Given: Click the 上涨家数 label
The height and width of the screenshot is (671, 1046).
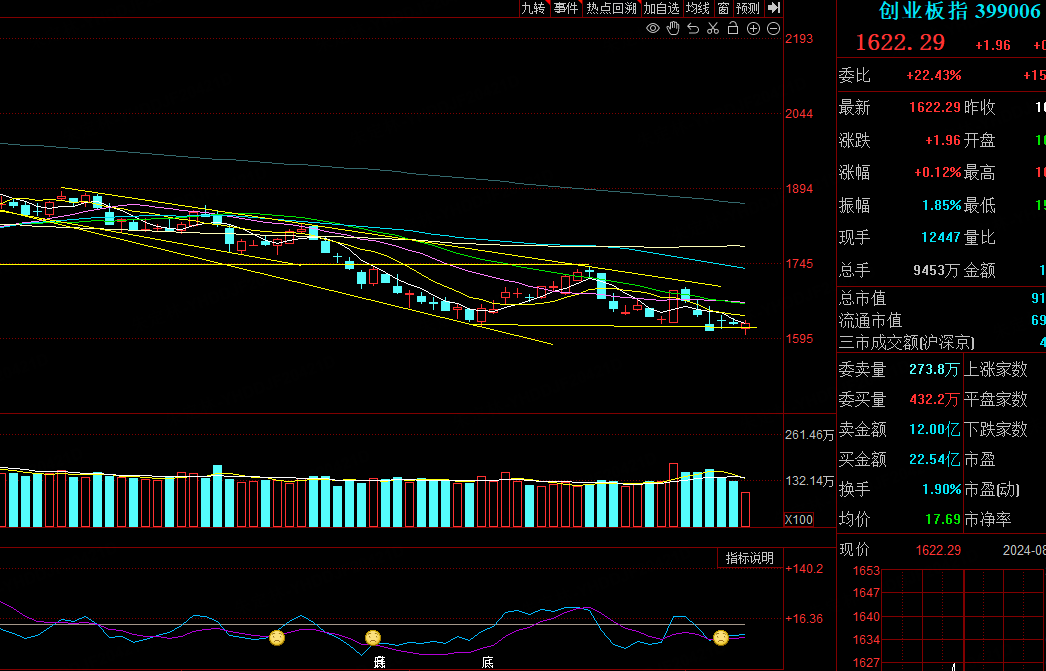Looking at the screenshot, I should [995, 370].
